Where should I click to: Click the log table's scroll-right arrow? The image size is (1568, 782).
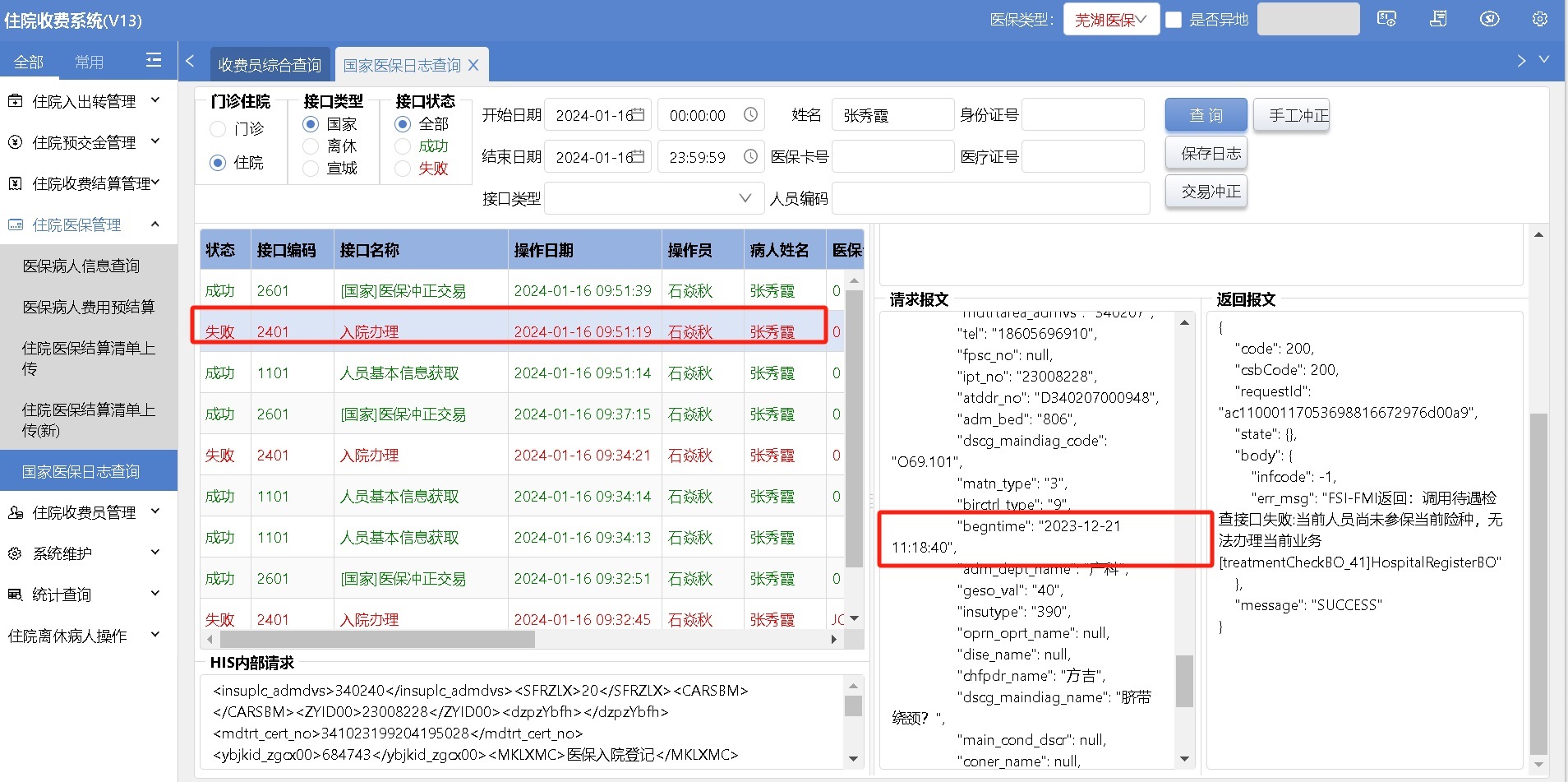pos(834,639)
